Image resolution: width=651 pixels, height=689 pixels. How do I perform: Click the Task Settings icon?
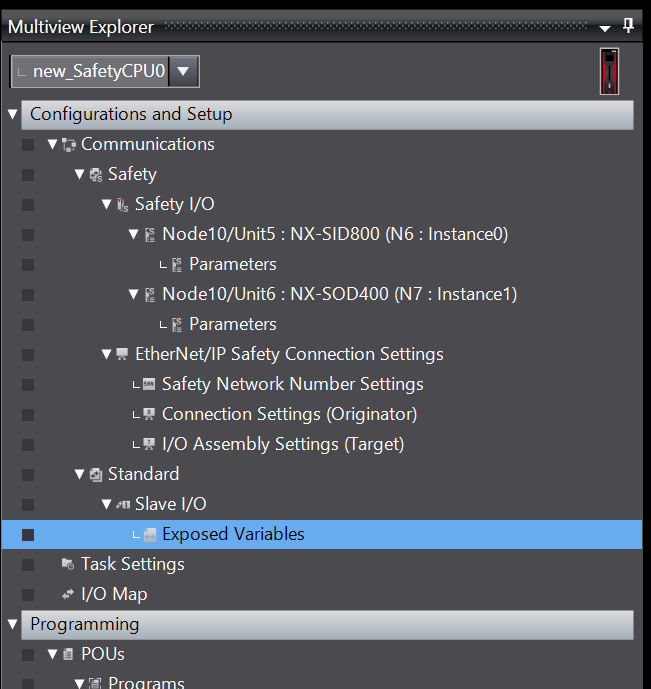coord(68,564)
